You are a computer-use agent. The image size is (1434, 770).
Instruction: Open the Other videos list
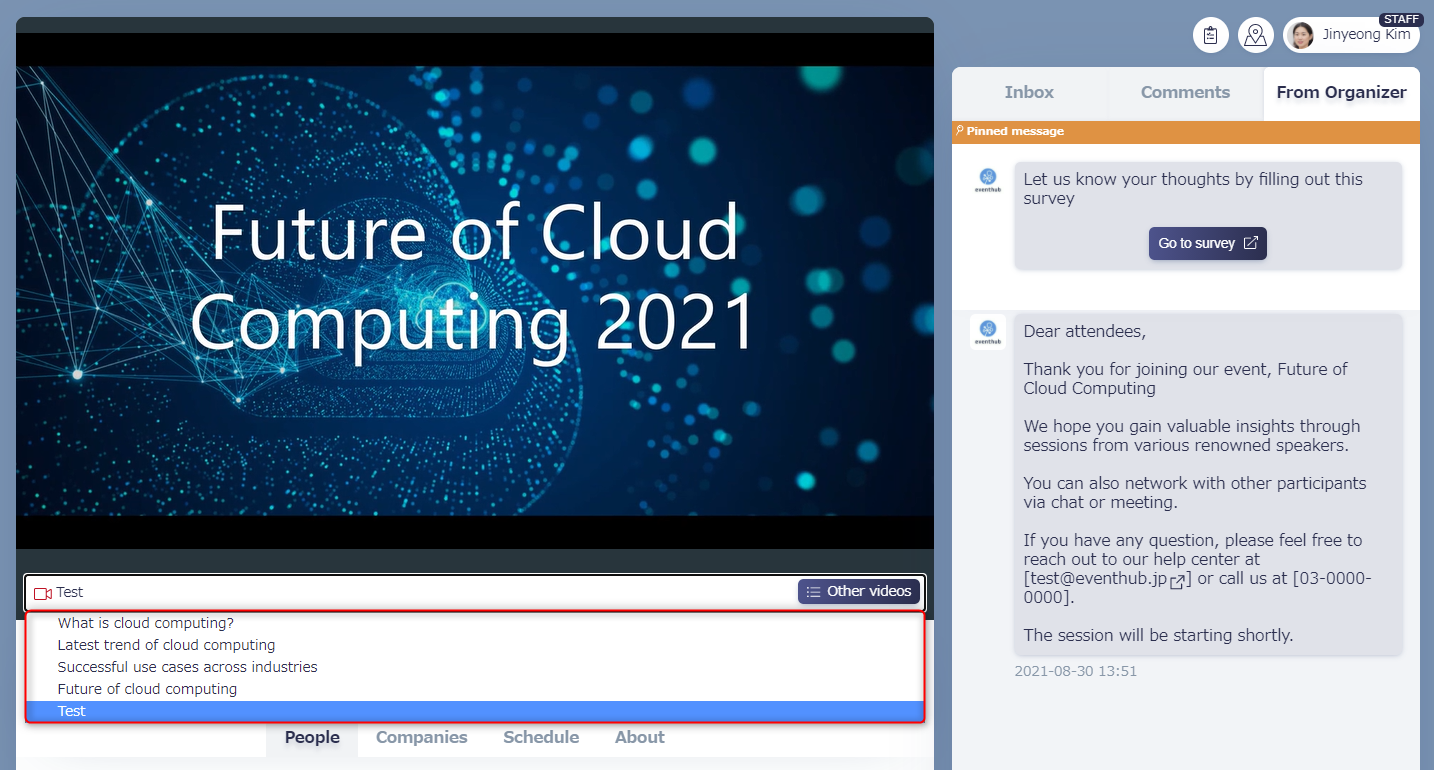point(859,591)
